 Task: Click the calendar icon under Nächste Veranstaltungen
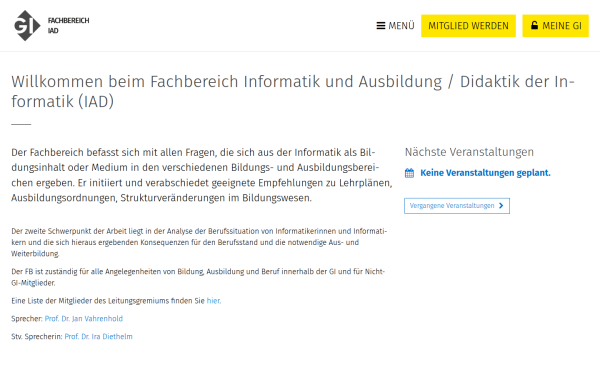tap(409, 173)
